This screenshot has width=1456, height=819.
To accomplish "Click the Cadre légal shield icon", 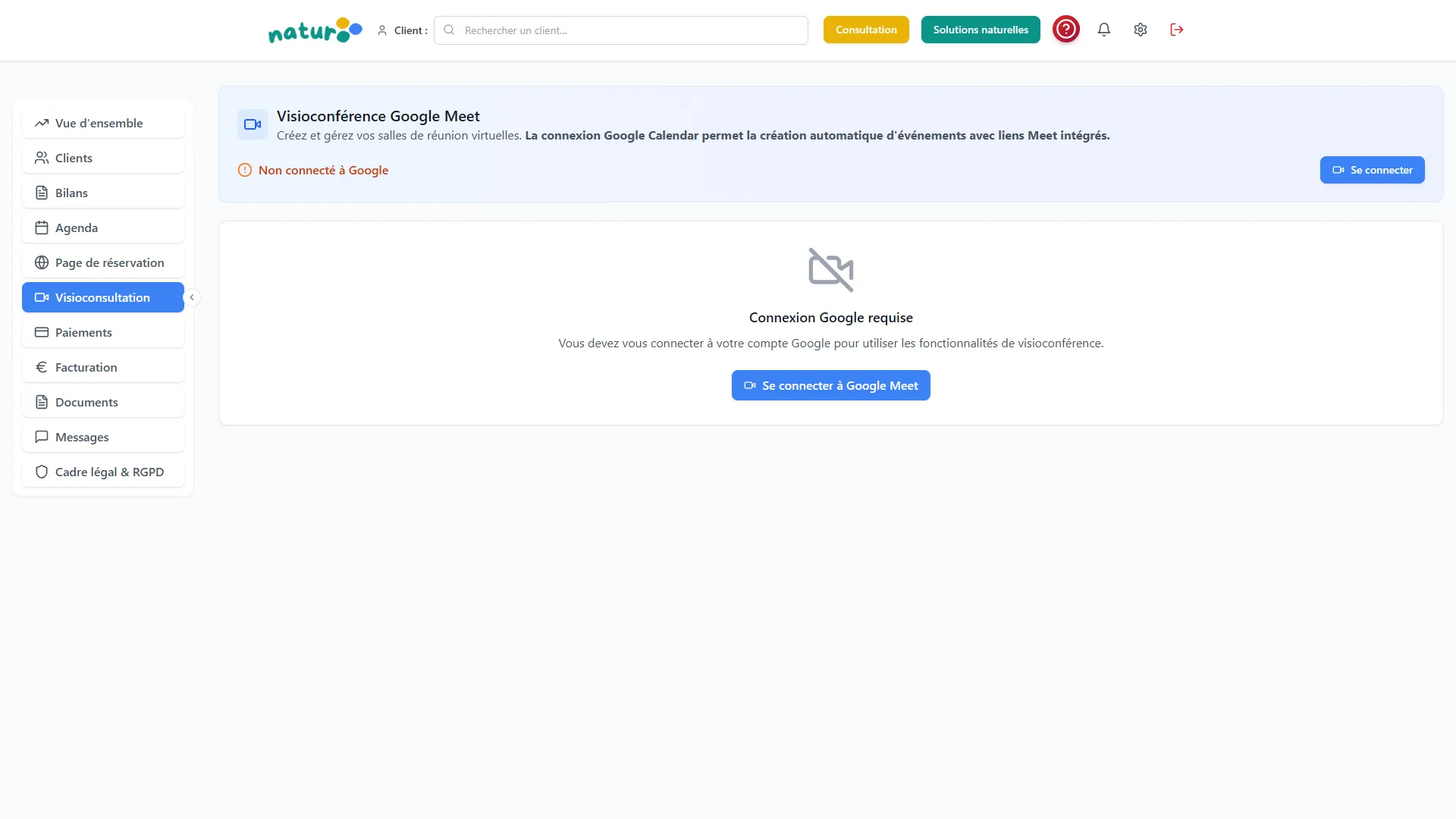I will pos(42,472).
